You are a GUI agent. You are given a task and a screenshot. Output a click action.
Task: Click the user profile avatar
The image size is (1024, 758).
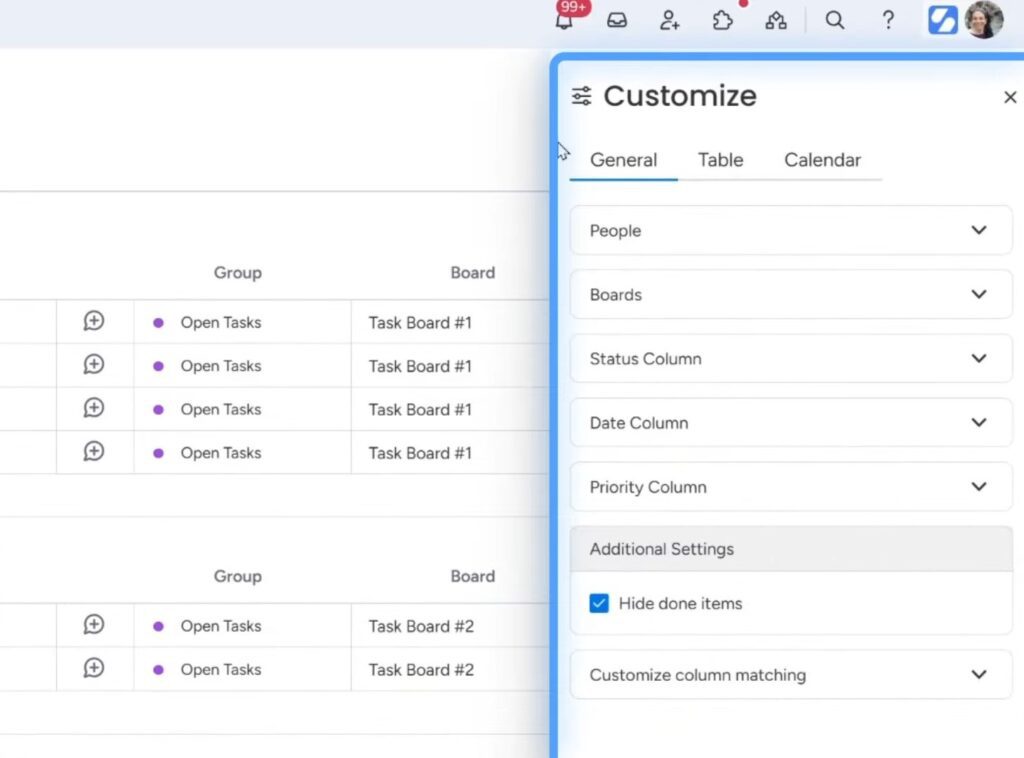pyautogui.click(x=983, y=20)
